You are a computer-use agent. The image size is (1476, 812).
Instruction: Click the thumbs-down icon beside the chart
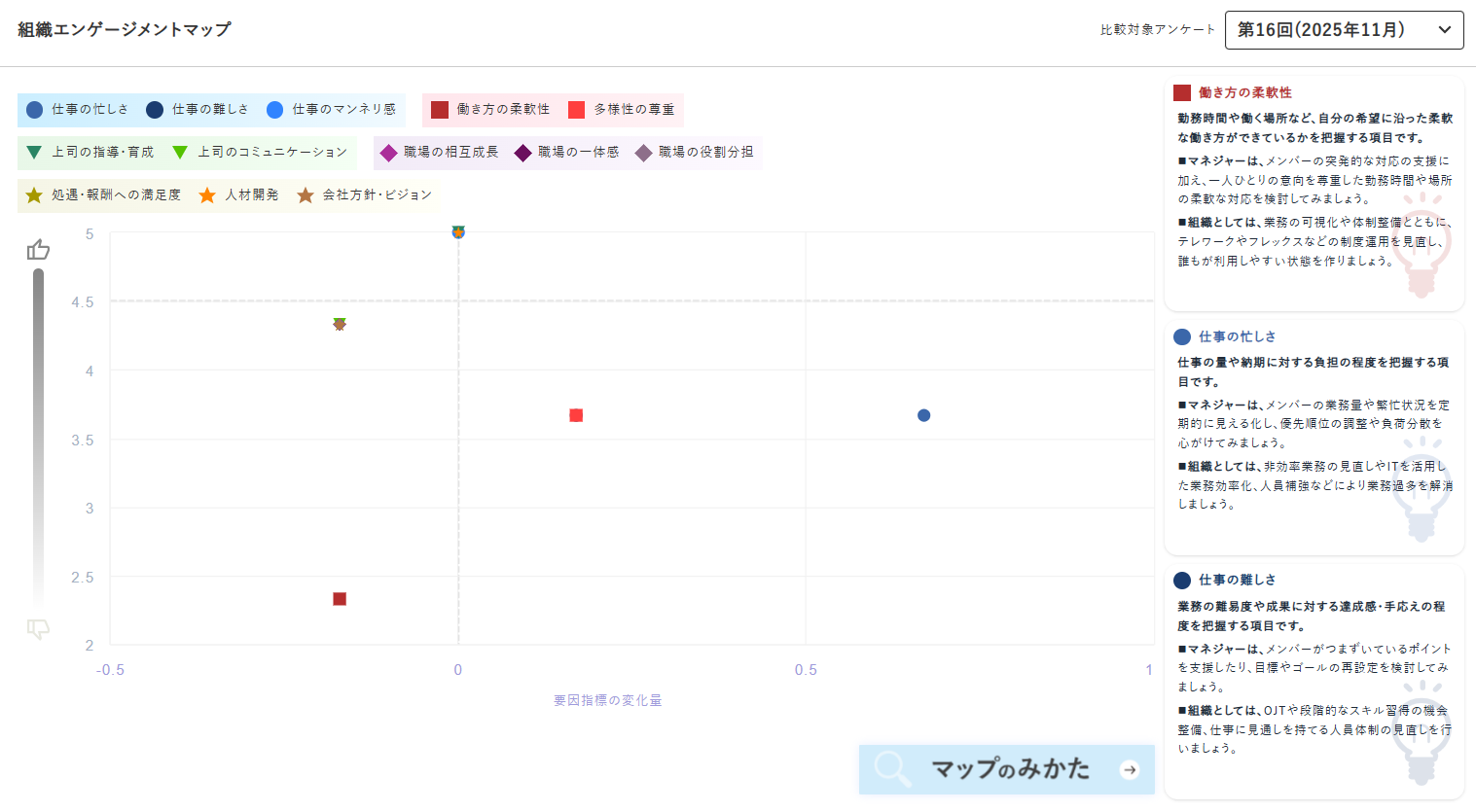38,629
